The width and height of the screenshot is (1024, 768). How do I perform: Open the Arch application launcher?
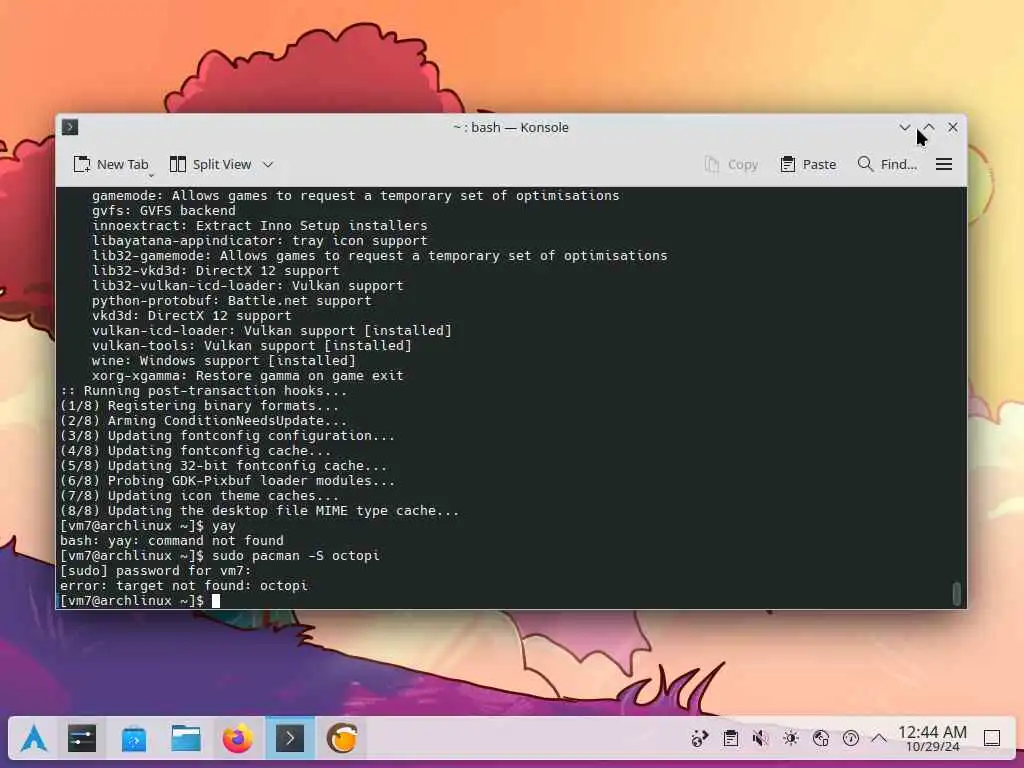pos(33,739)
